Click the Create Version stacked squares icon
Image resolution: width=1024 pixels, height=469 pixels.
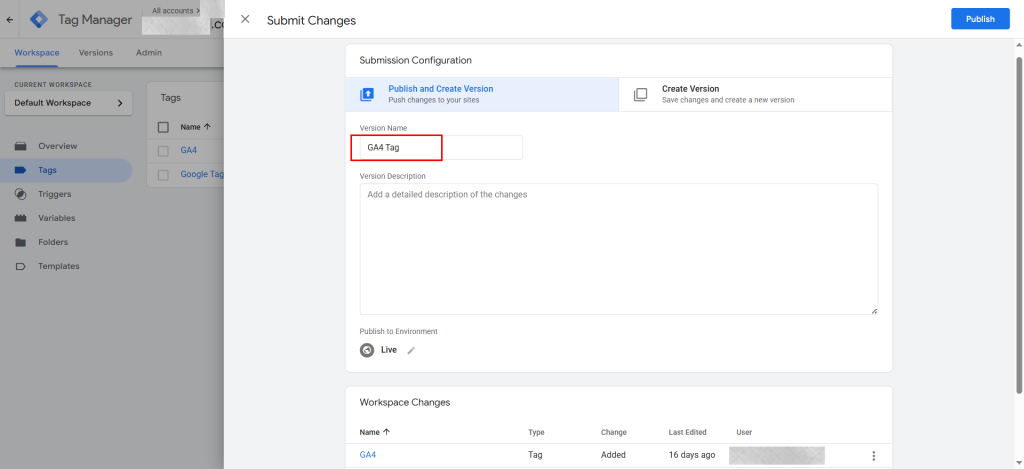[641, 95]
